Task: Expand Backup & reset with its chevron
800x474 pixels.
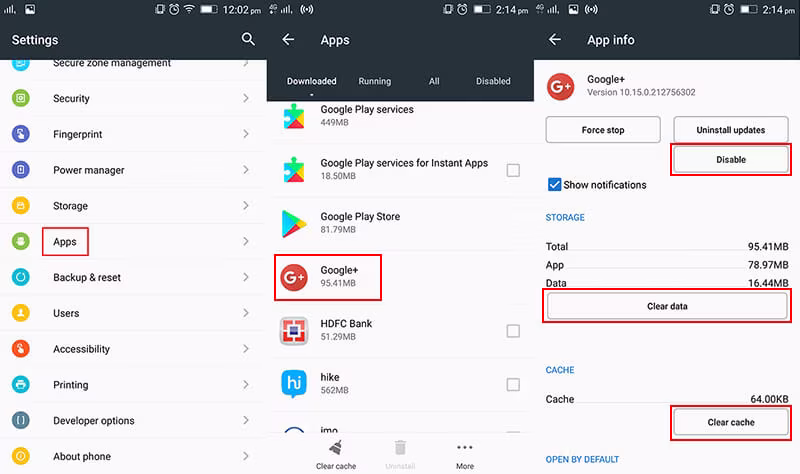Action: (x=246, y=277)
